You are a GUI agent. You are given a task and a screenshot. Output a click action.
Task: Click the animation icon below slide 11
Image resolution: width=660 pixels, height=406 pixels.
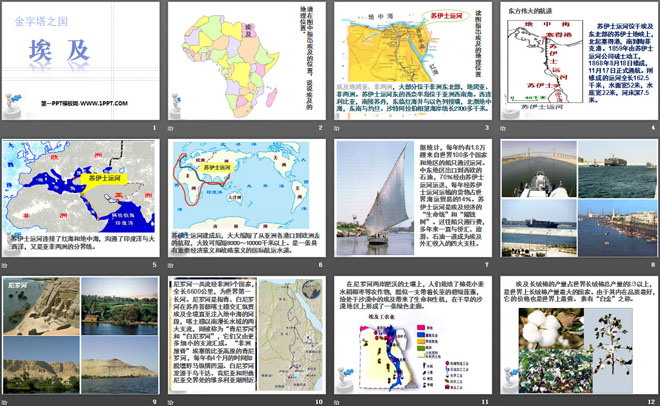click(x=337, y=402)
